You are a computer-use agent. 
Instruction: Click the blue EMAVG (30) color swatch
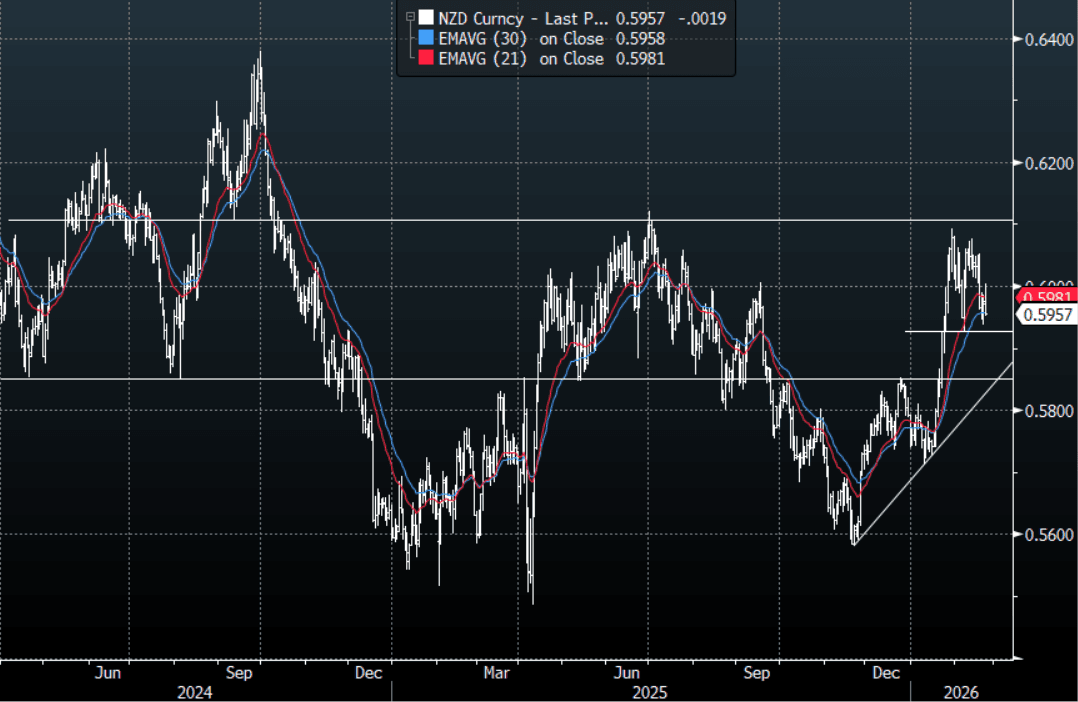click(x=426, y=37)
